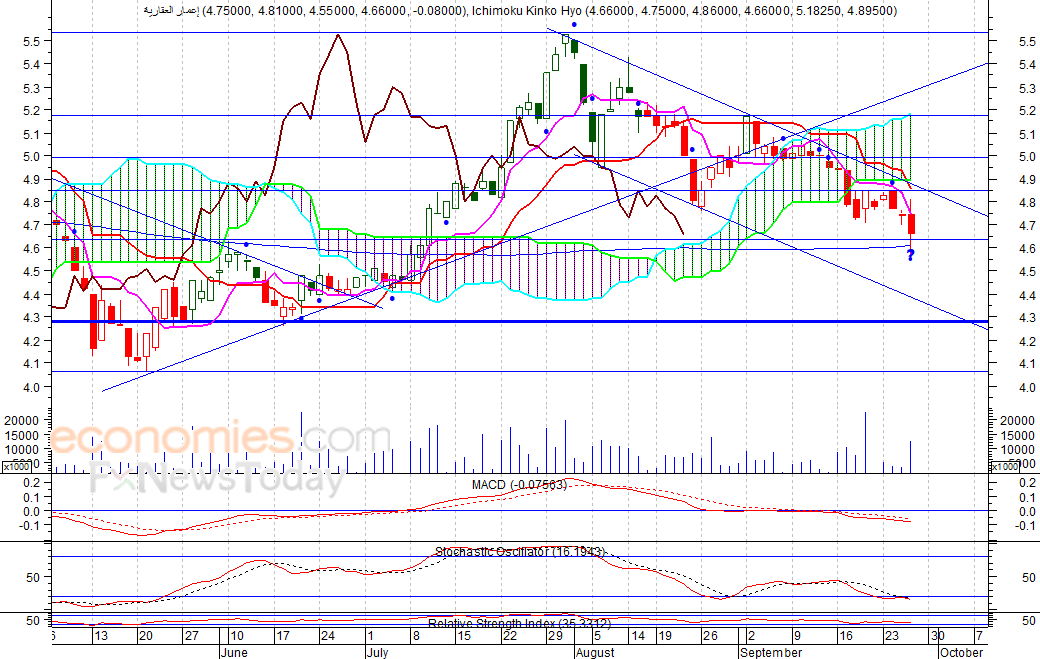Image resolution: width=1040 pixels, height=659 pixels.
Task: Click the August 26 date label
Action: [x=710, y=636]
